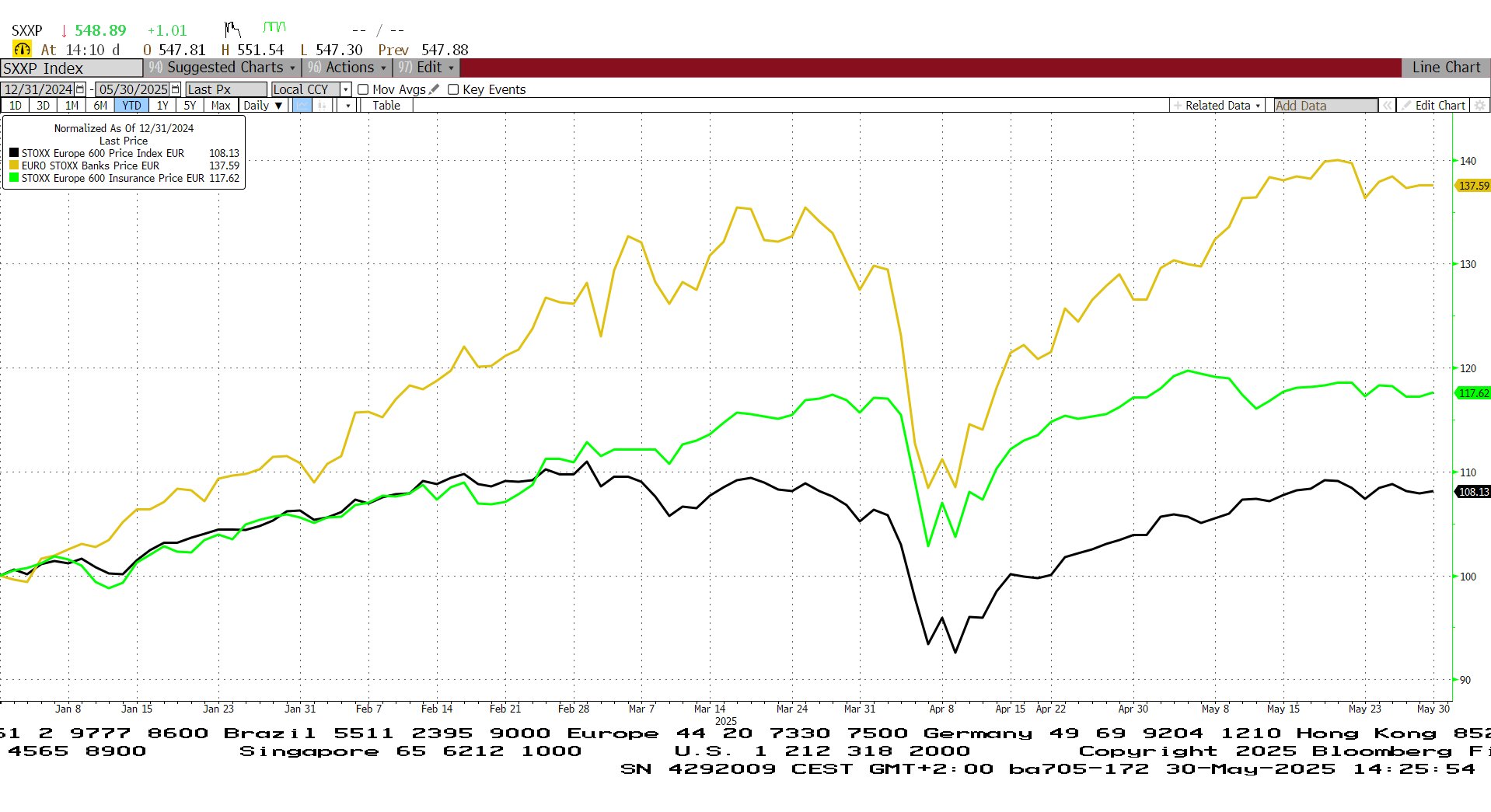
Task: Select the 6M range tab
Action: [x=100, y=106]
